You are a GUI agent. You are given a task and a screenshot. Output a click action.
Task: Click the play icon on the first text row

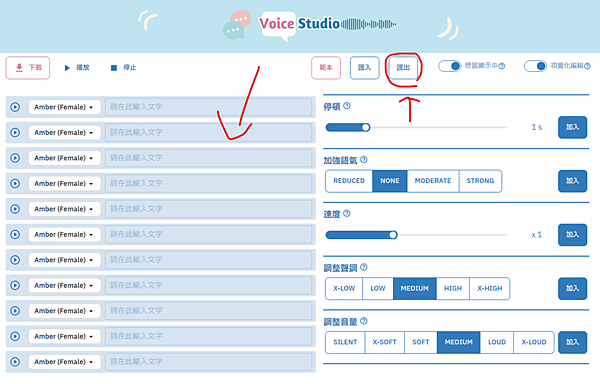(15, 107)
